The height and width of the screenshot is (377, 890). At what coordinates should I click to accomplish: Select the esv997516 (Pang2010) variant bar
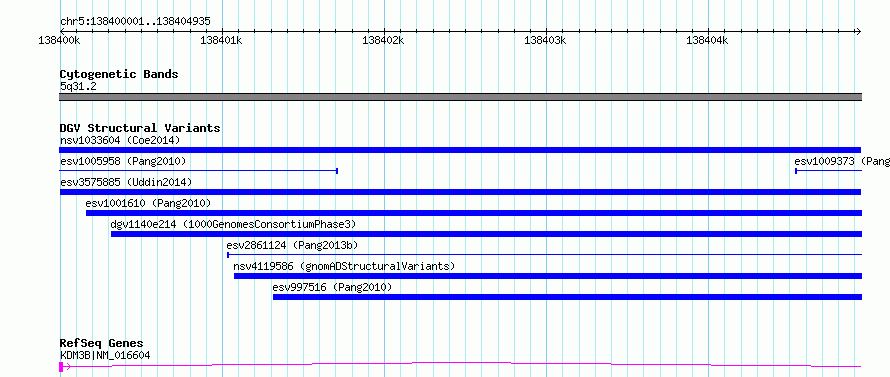tap(567, 297)
